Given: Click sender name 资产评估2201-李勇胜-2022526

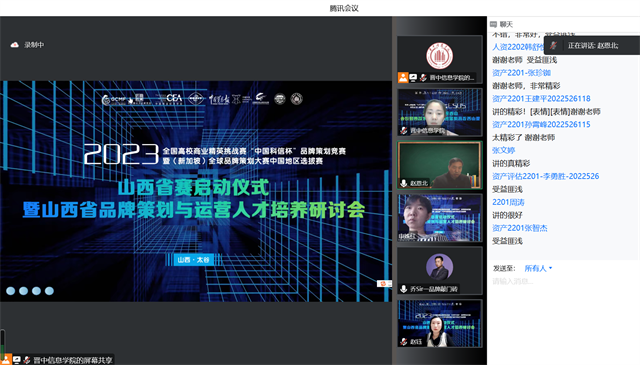Looking at the screenshot, I should point(546,176).
